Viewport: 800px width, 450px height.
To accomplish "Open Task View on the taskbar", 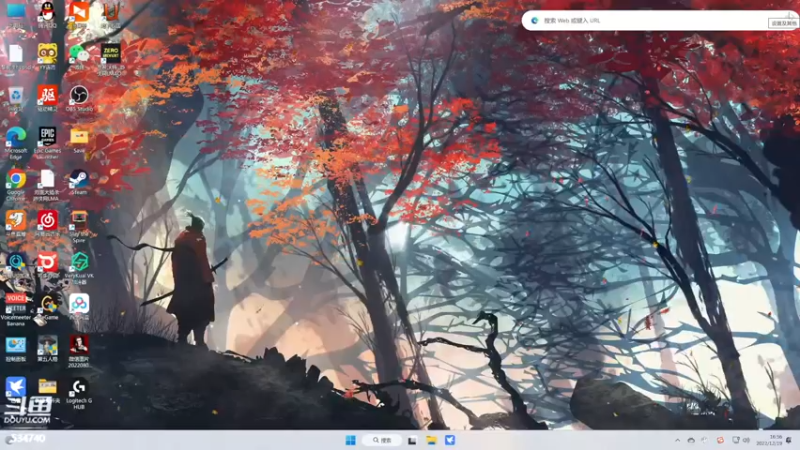I will pyautogui.click(x=412, y=440).
